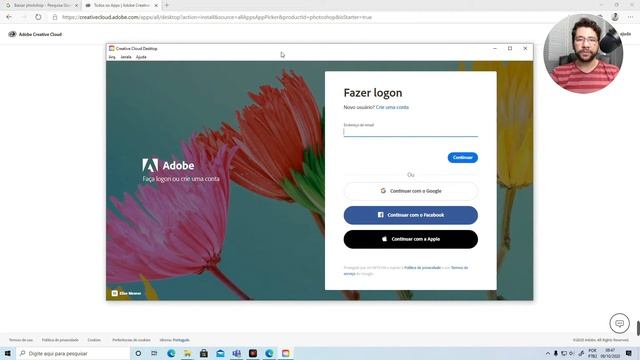Open the Janela menu in Creative Cloud Desktop

126,57
